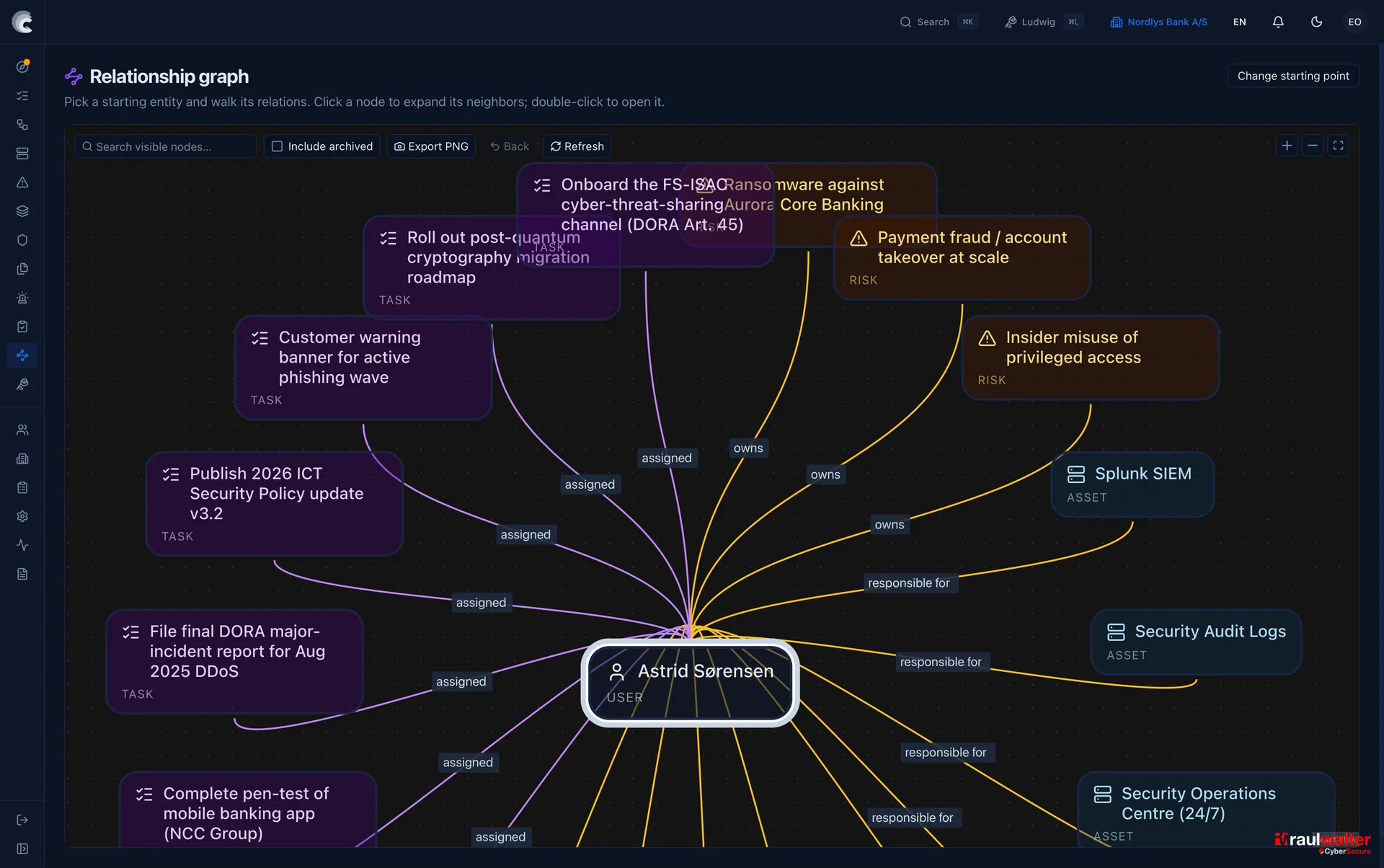1384x868 pixels.
Task: Click the sign-out icon in sidebar
Action: coord(22,820)
